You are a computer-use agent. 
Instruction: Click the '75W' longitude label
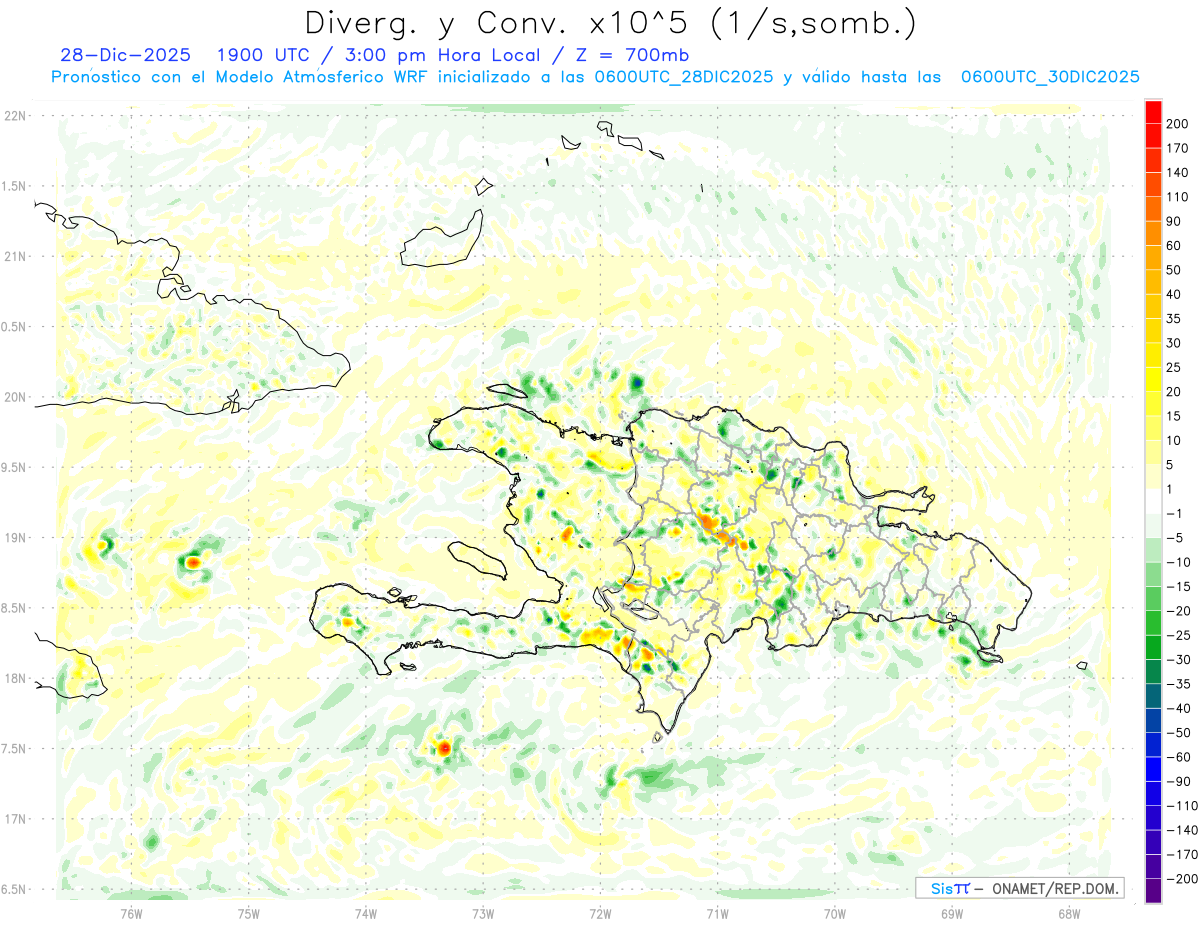click(248, 913)
